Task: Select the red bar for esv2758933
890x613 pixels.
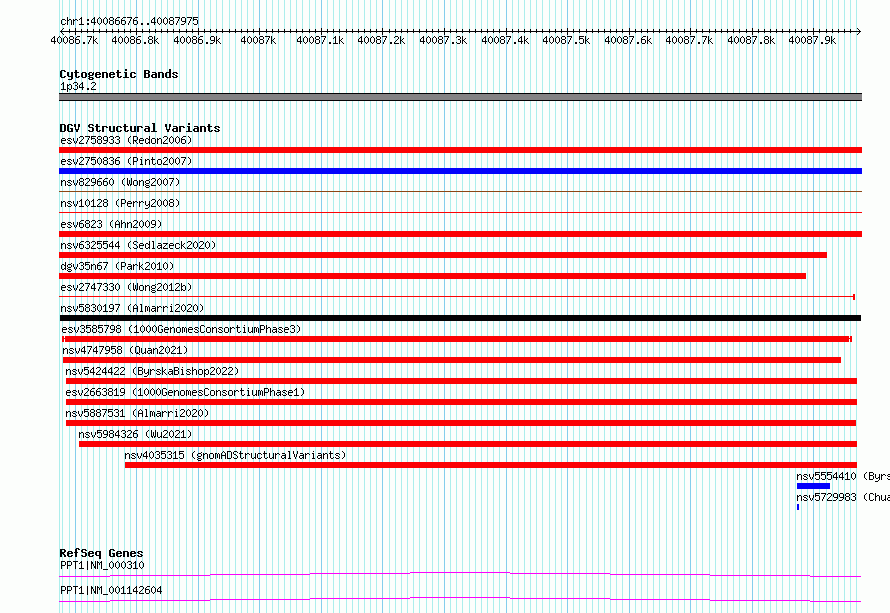Action: tap(460, 150)
